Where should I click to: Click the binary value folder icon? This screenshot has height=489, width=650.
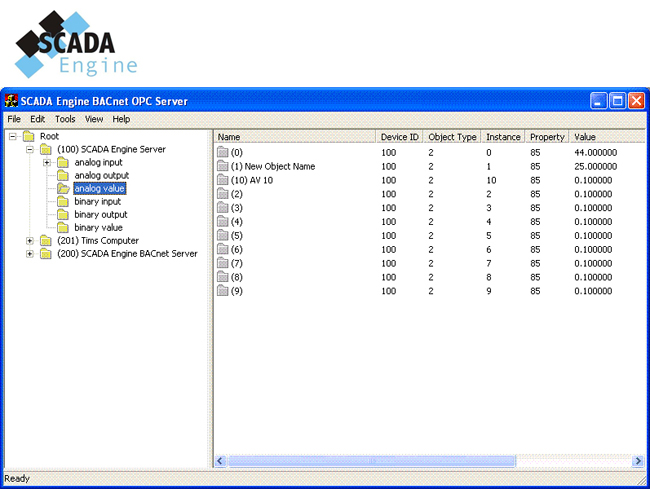(63, 228)
